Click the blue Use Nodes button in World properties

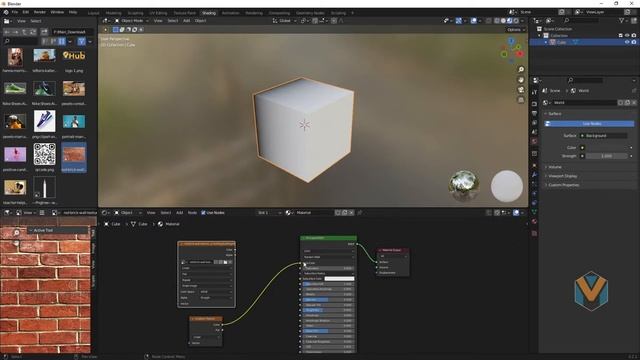[x=590, y=124]
